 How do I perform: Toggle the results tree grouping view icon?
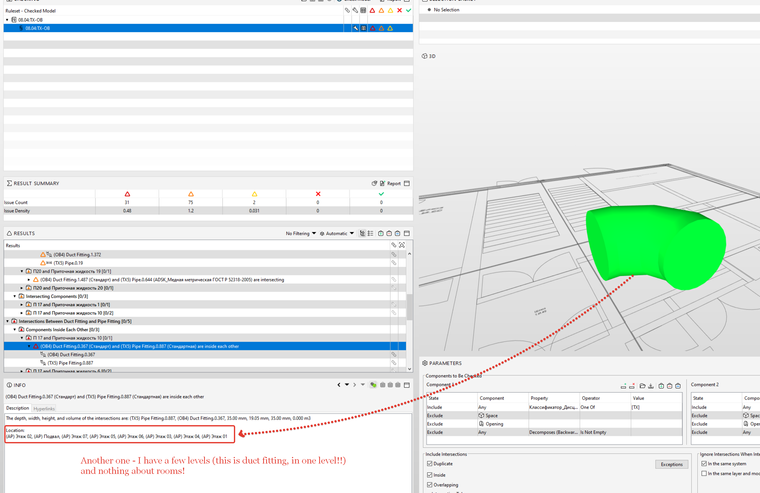pos(362,233)
